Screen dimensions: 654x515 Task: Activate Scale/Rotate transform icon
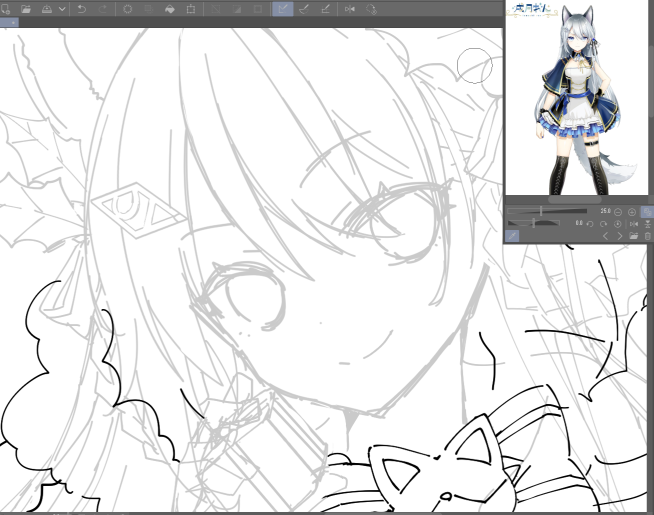[x=191, y=9]
